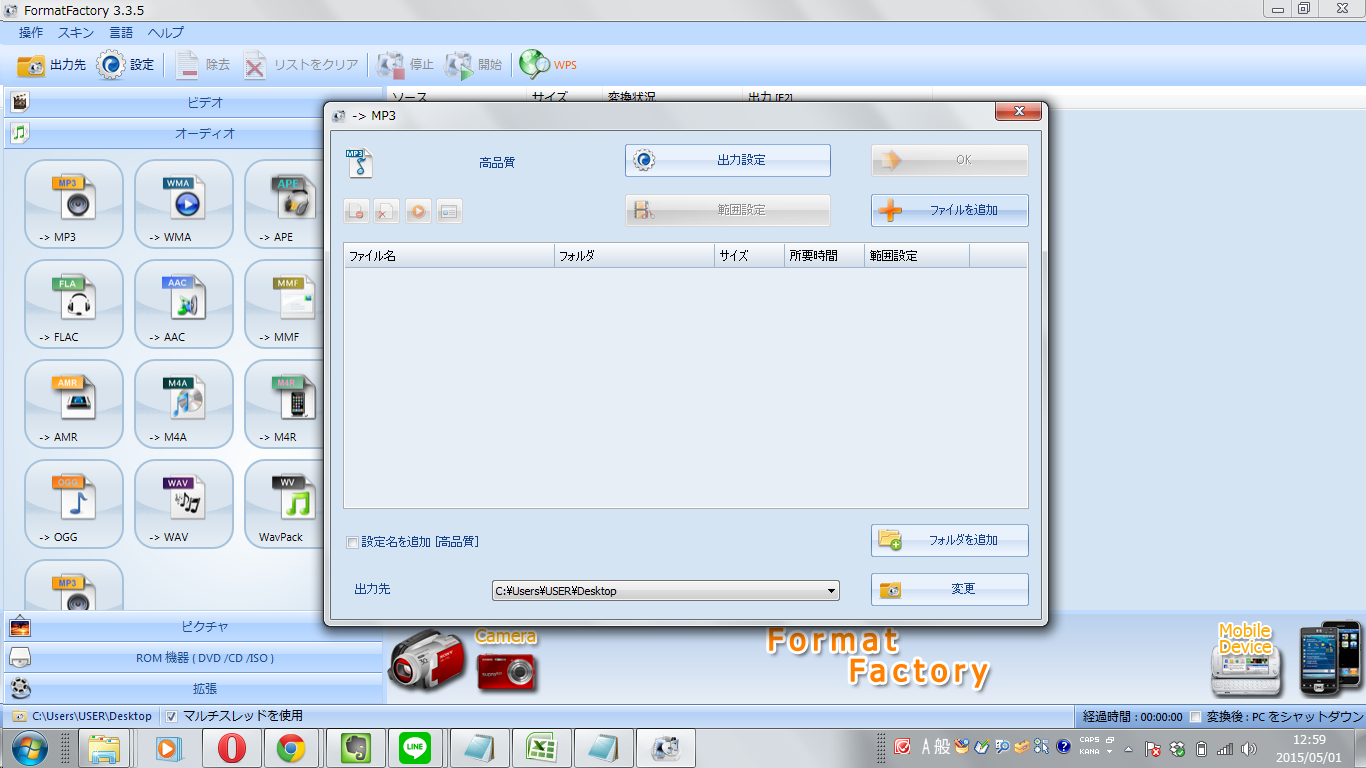The width and height of the screenshot is (1366, 768).
Task: Click the リストをクリア toolbar button
Action: pyautogui.click(x=301, y=65)
